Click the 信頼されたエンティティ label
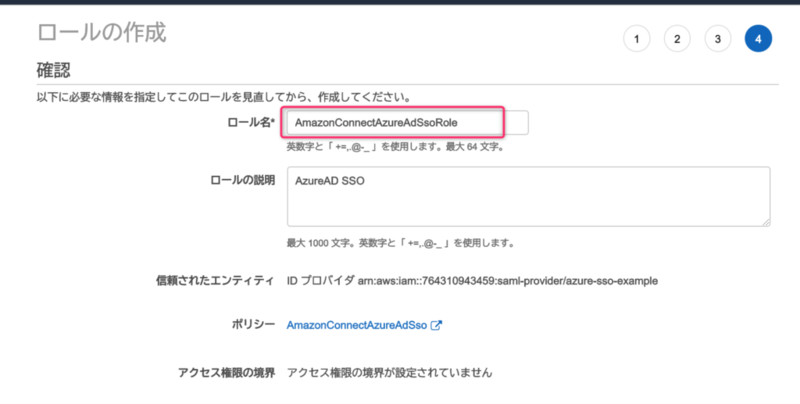 215,281
